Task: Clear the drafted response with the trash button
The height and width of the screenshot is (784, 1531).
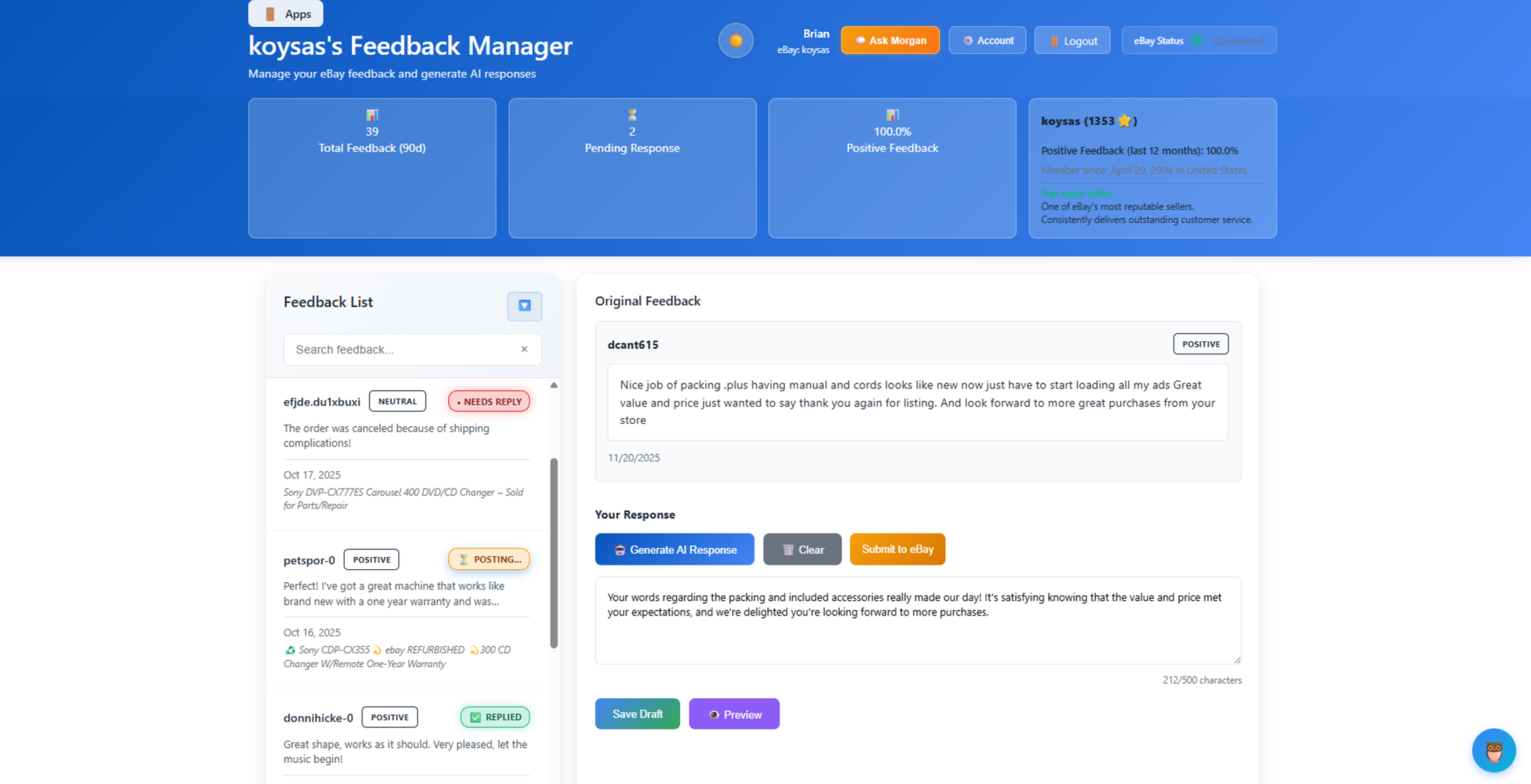Action: 802,550
